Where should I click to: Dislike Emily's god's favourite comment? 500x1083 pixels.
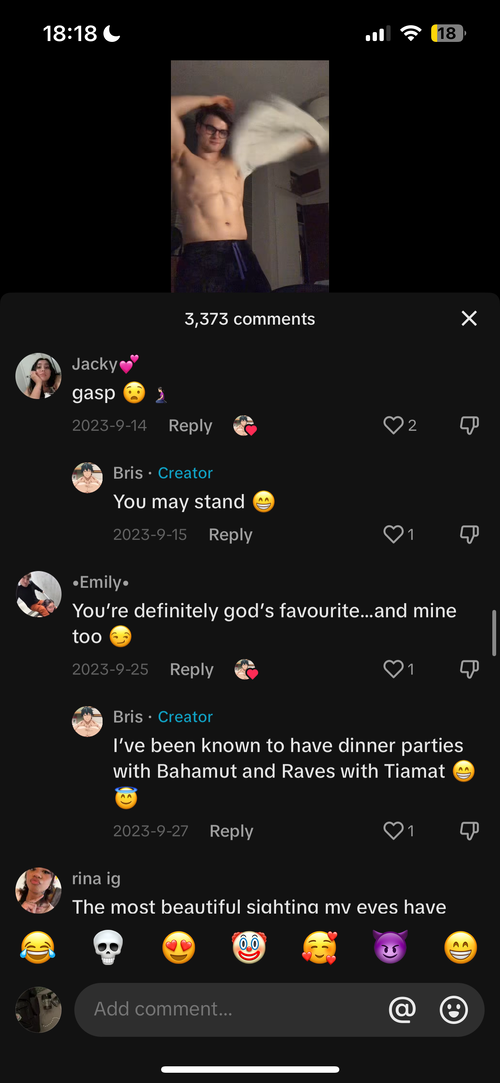click(x=469, y=669)
